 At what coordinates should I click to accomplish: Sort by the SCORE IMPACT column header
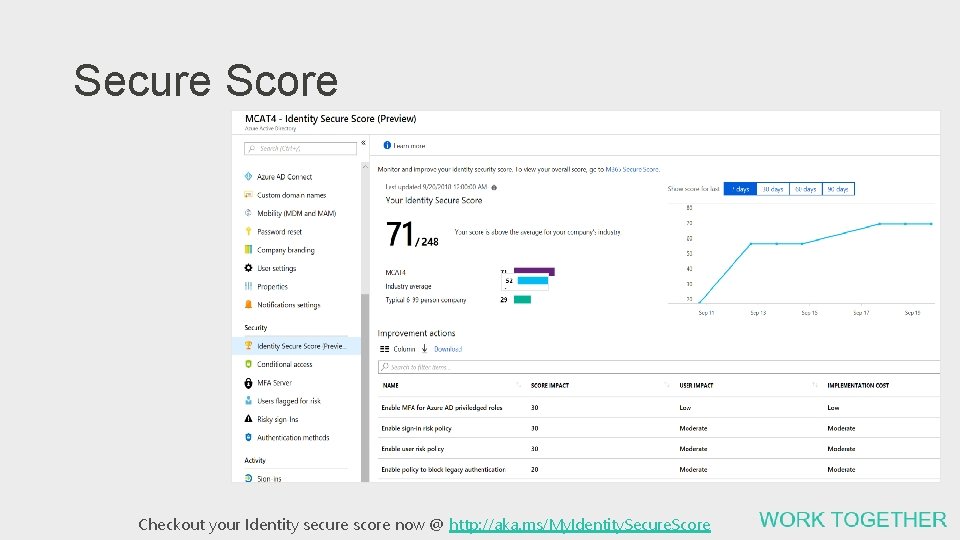click(550, 386)
